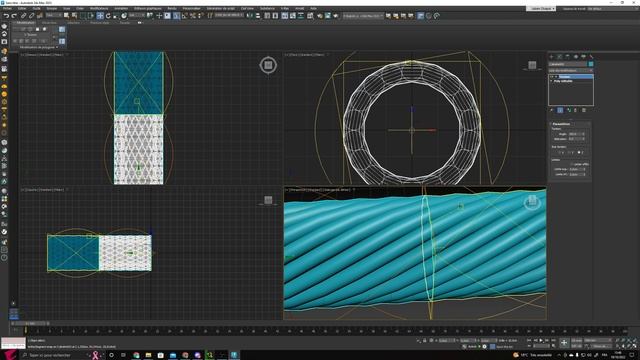
Task: Toggle Percent Snap
Action: click(193, 16)
